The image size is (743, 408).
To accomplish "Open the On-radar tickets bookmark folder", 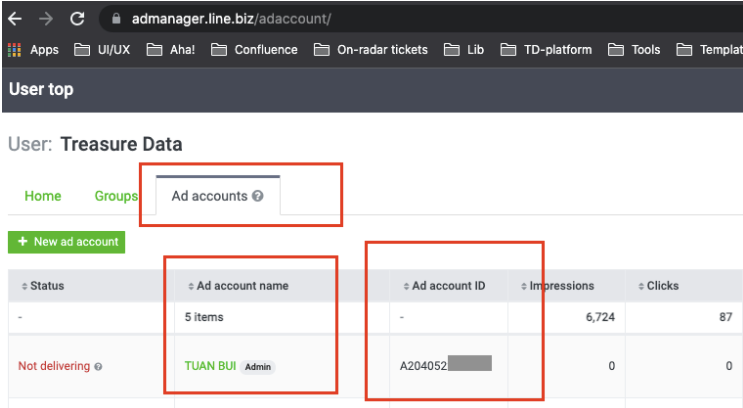I will pyautogui.click(x=371, y=49).
